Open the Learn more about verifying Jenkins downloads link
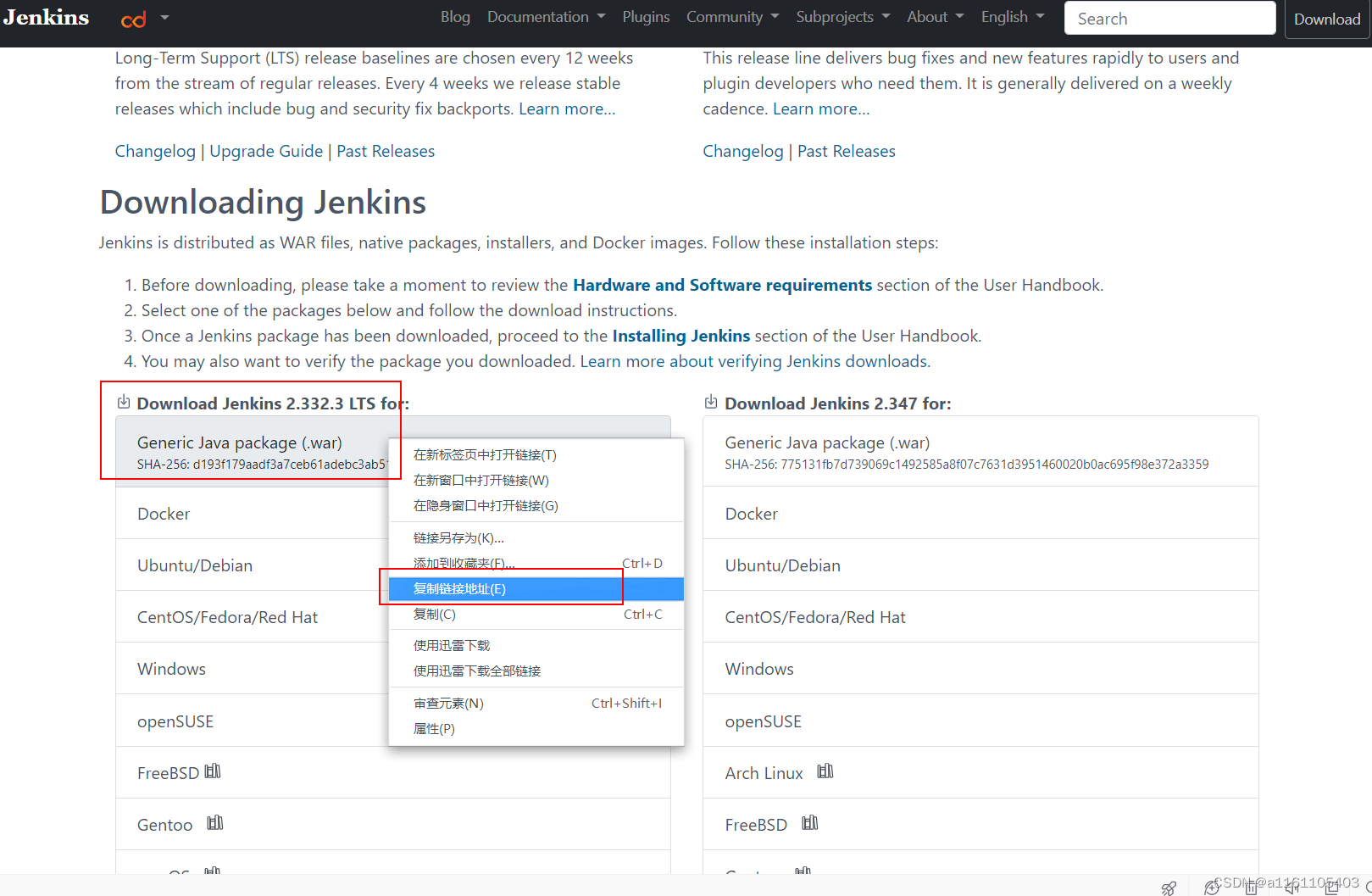 point(755,361)
